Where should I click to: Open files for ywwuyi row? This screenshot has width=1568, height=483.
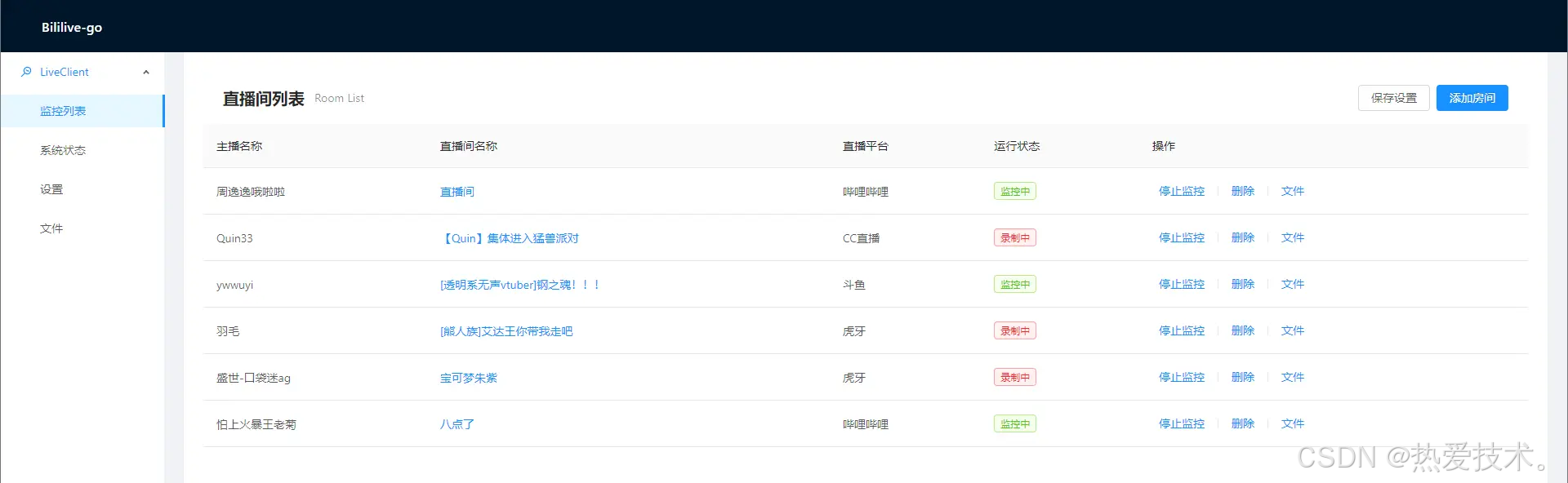pyautogui.click(x=1293, y=284)
